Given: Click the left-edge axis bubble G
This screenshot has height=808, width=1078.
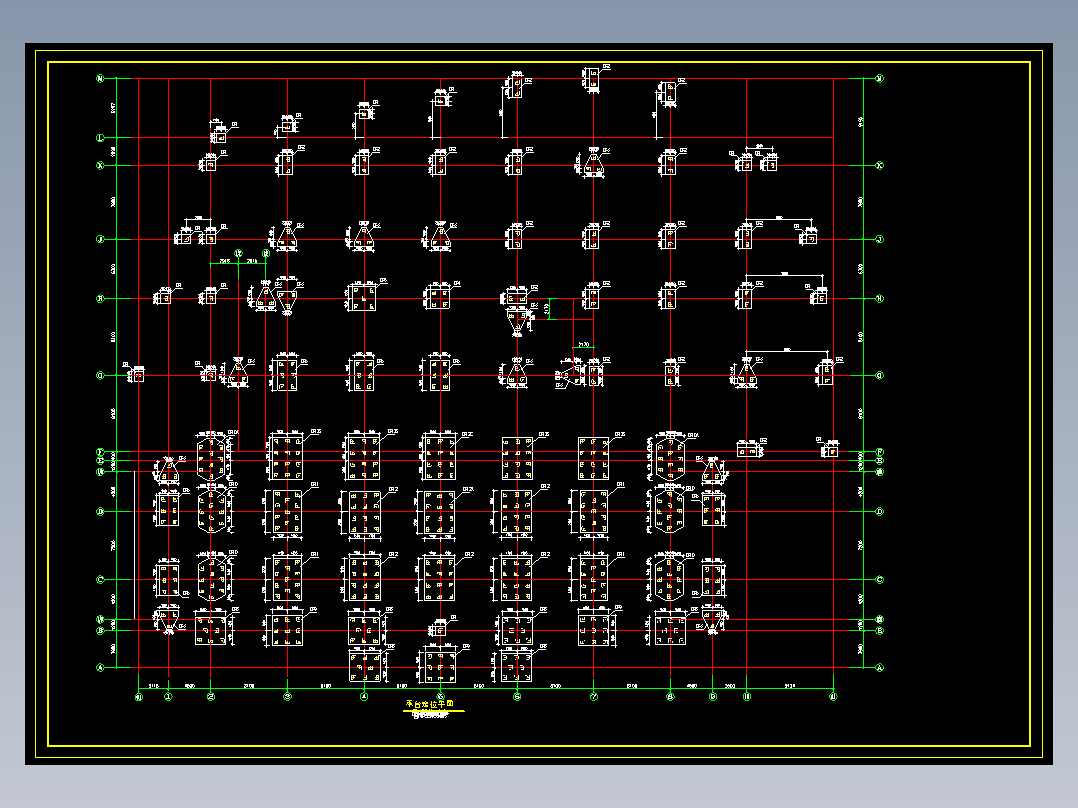Looking at the screenshot, I should (100, 375).
